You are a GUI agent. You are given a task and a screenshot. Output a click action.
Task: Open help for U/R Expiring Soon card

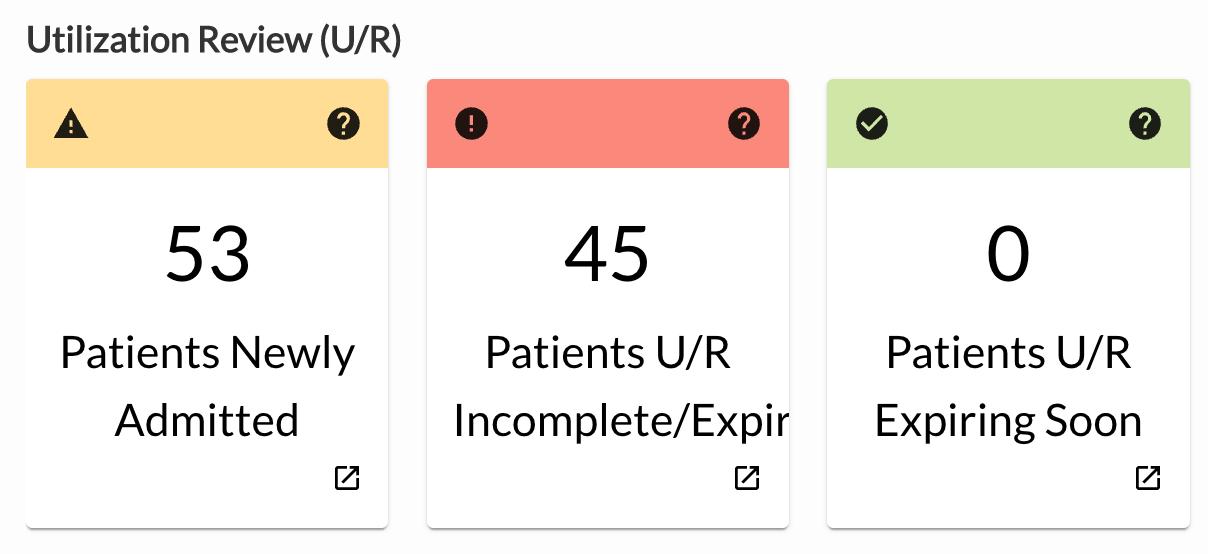tap(1145, 124)
